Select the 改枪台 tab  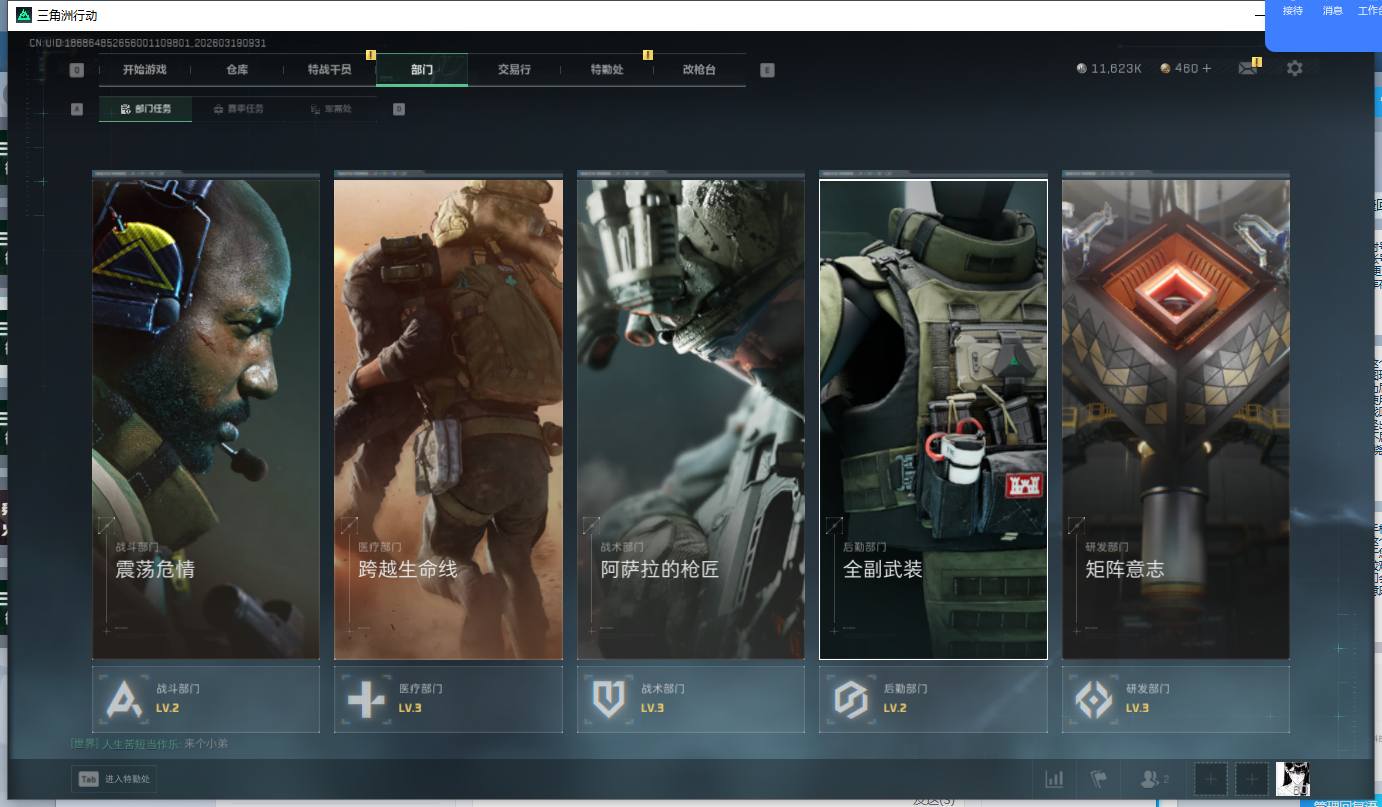699,70
